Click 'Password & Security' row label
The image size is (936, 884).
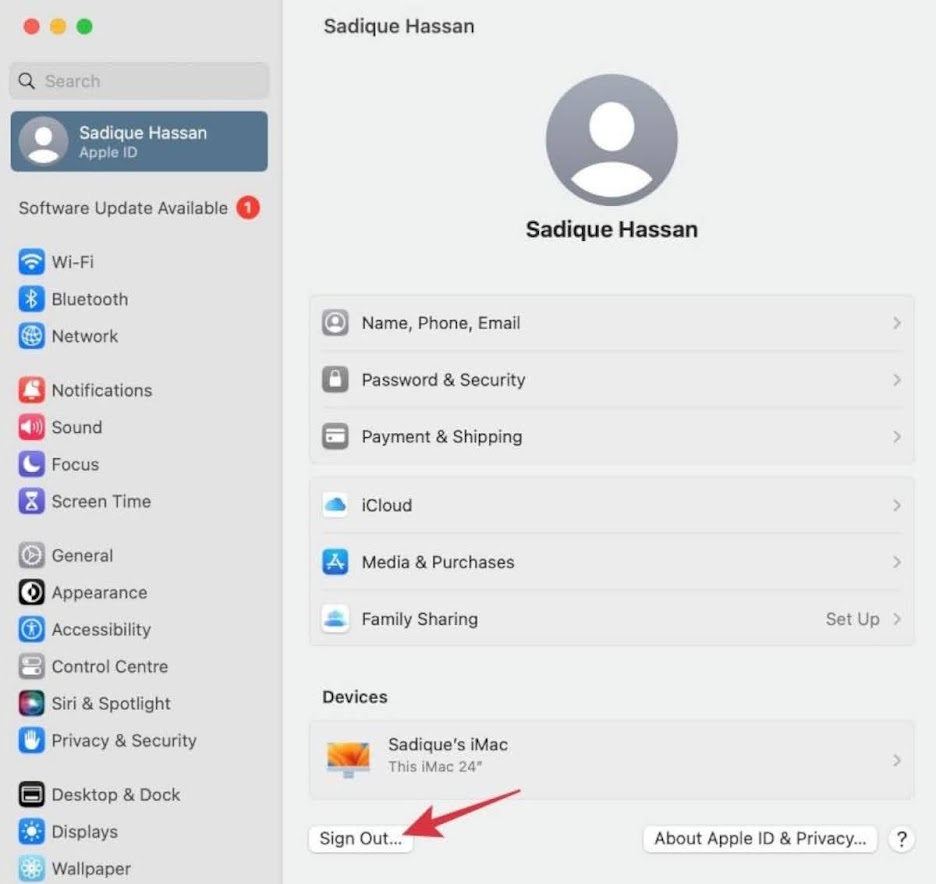point(444,380)
